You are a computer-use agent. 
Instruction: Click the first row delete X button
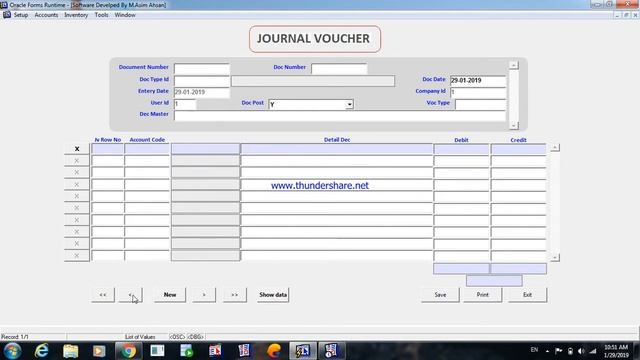[77, 149]
